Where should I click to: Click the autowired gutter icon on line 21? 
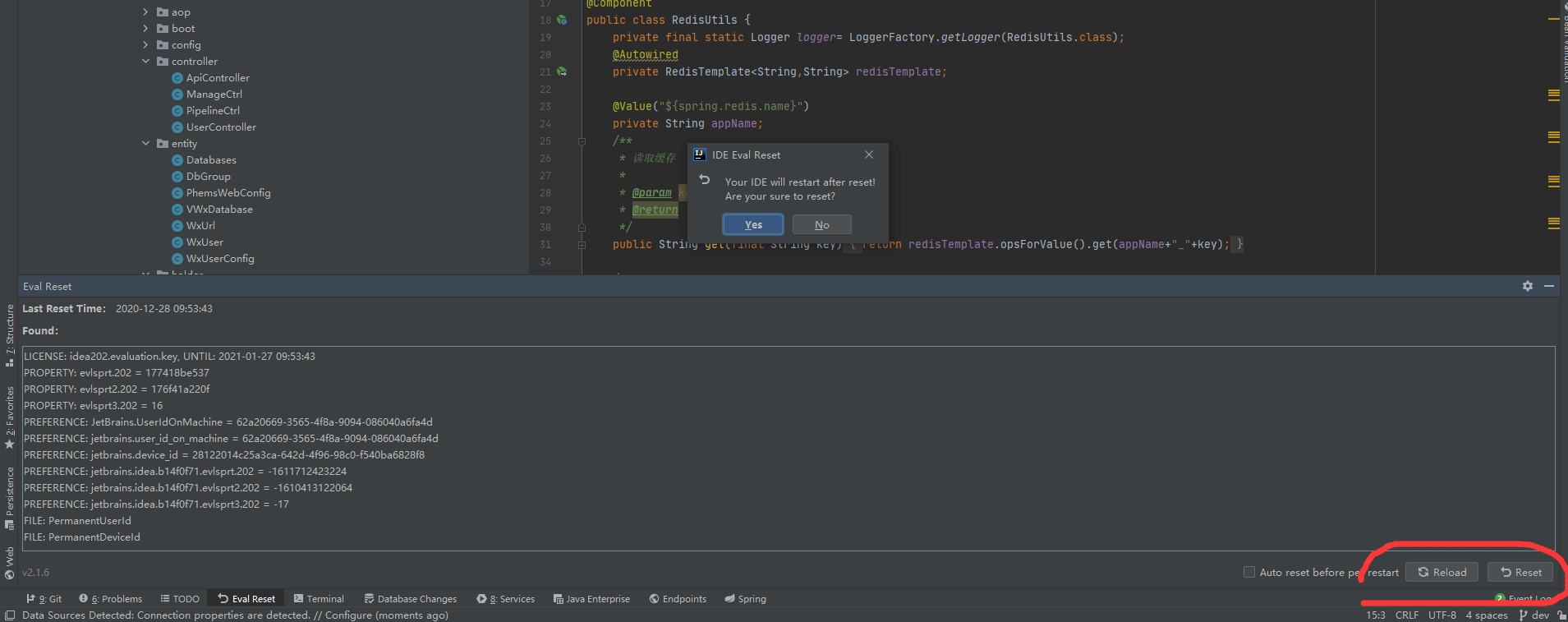tap(562, 71)
